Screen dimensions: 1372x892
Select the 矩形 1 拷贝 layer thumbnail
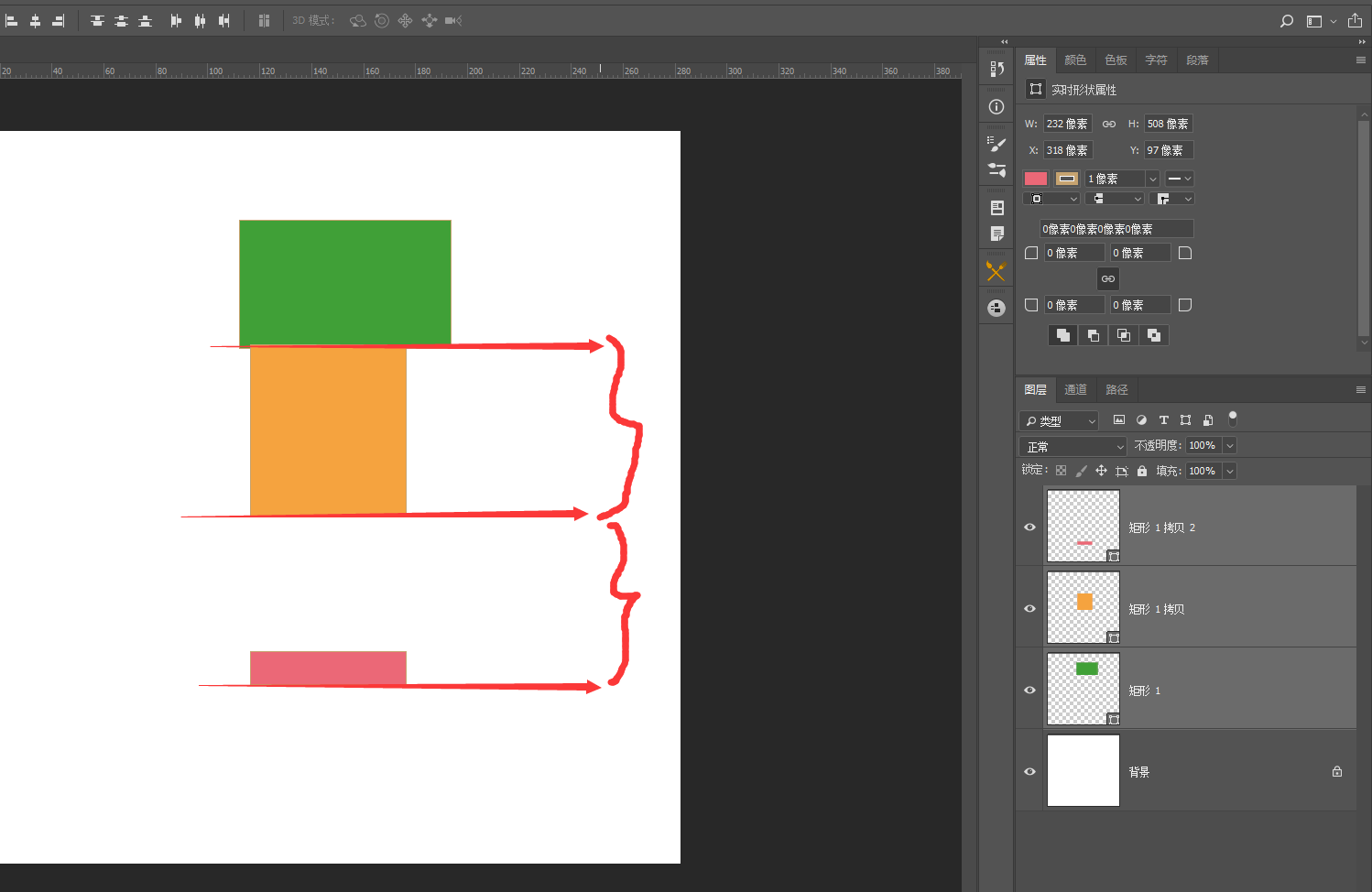coord(1083,607)
